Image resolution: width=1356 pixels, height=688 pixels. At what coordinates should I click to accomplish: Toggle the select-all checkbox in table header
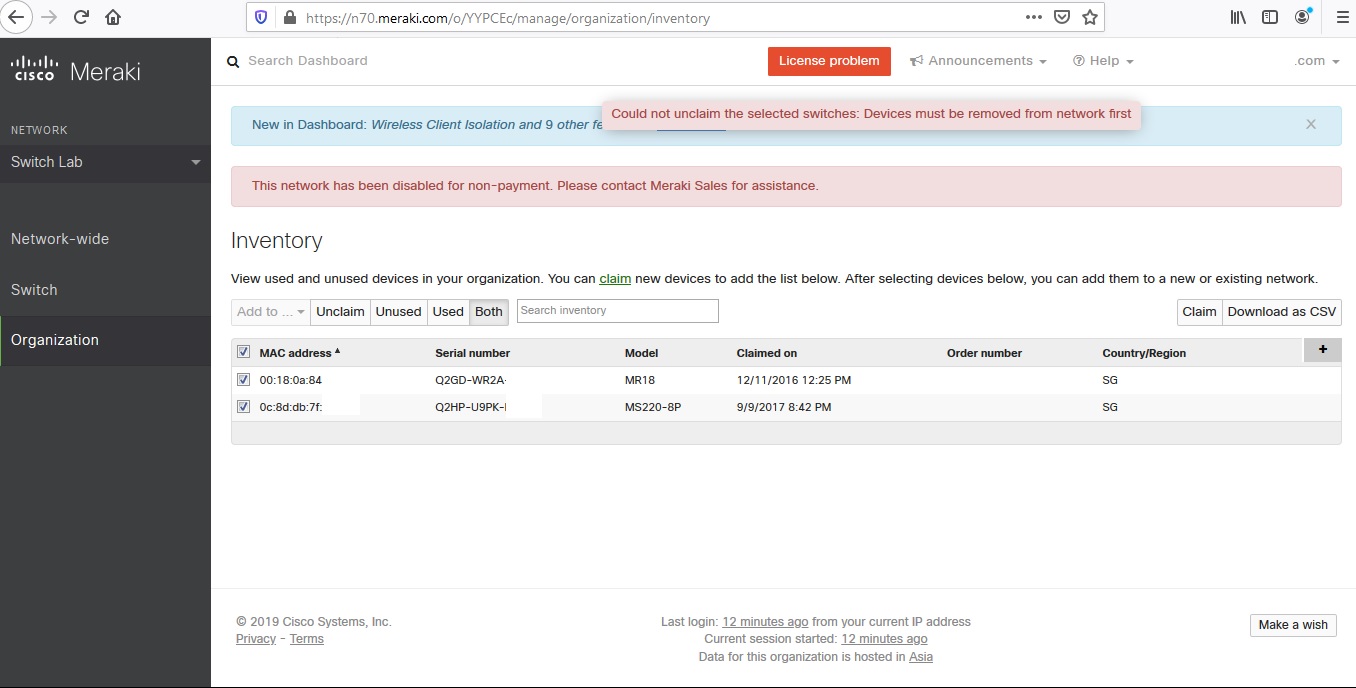click(x=243, y=351)
